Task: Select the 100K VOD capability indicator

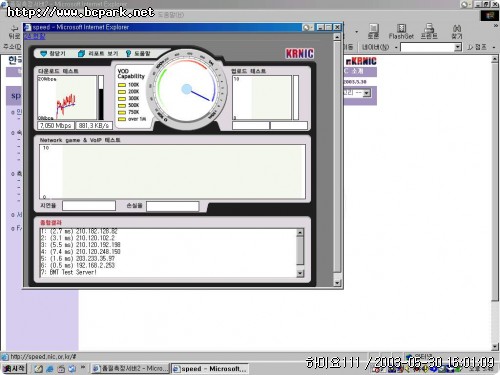Action: (x=122, y=85)
